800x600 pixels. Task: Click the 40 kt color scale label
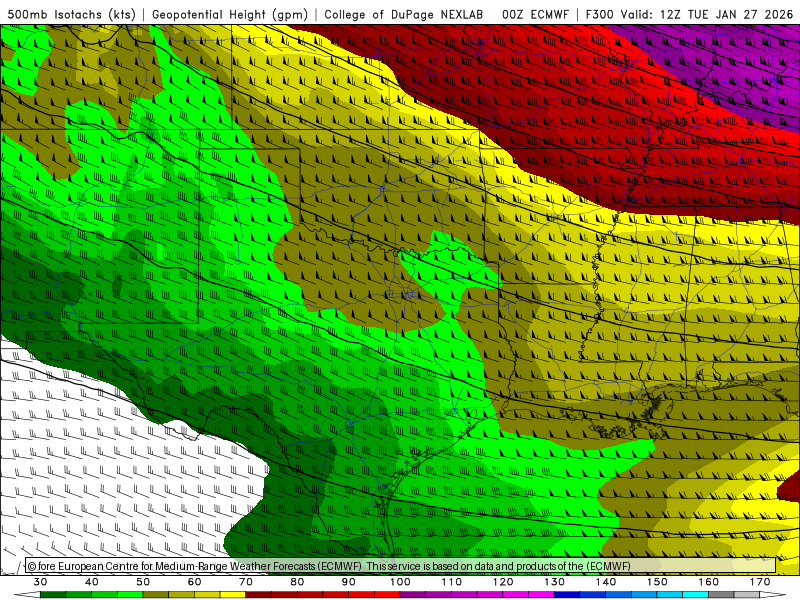click(92, 582)
